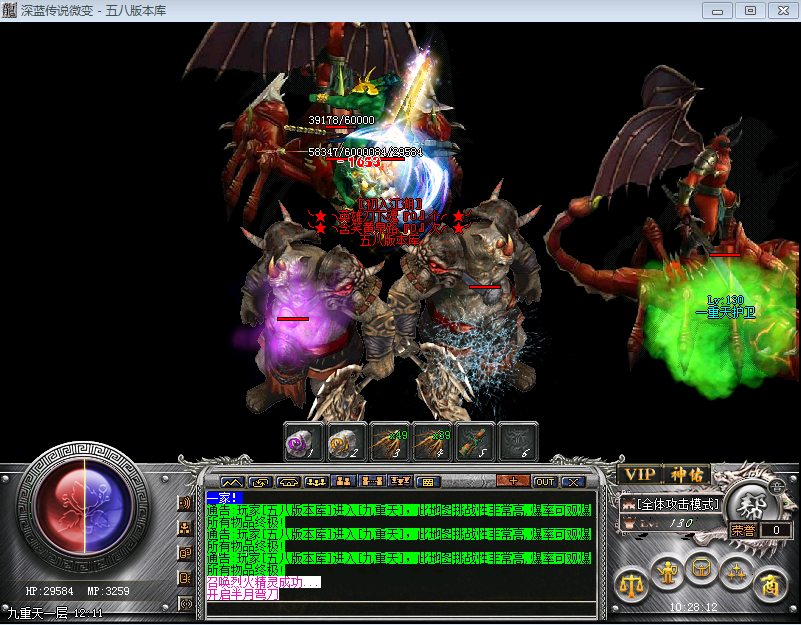Click the 10:28:12 clock display

click(x=693, y=607)
